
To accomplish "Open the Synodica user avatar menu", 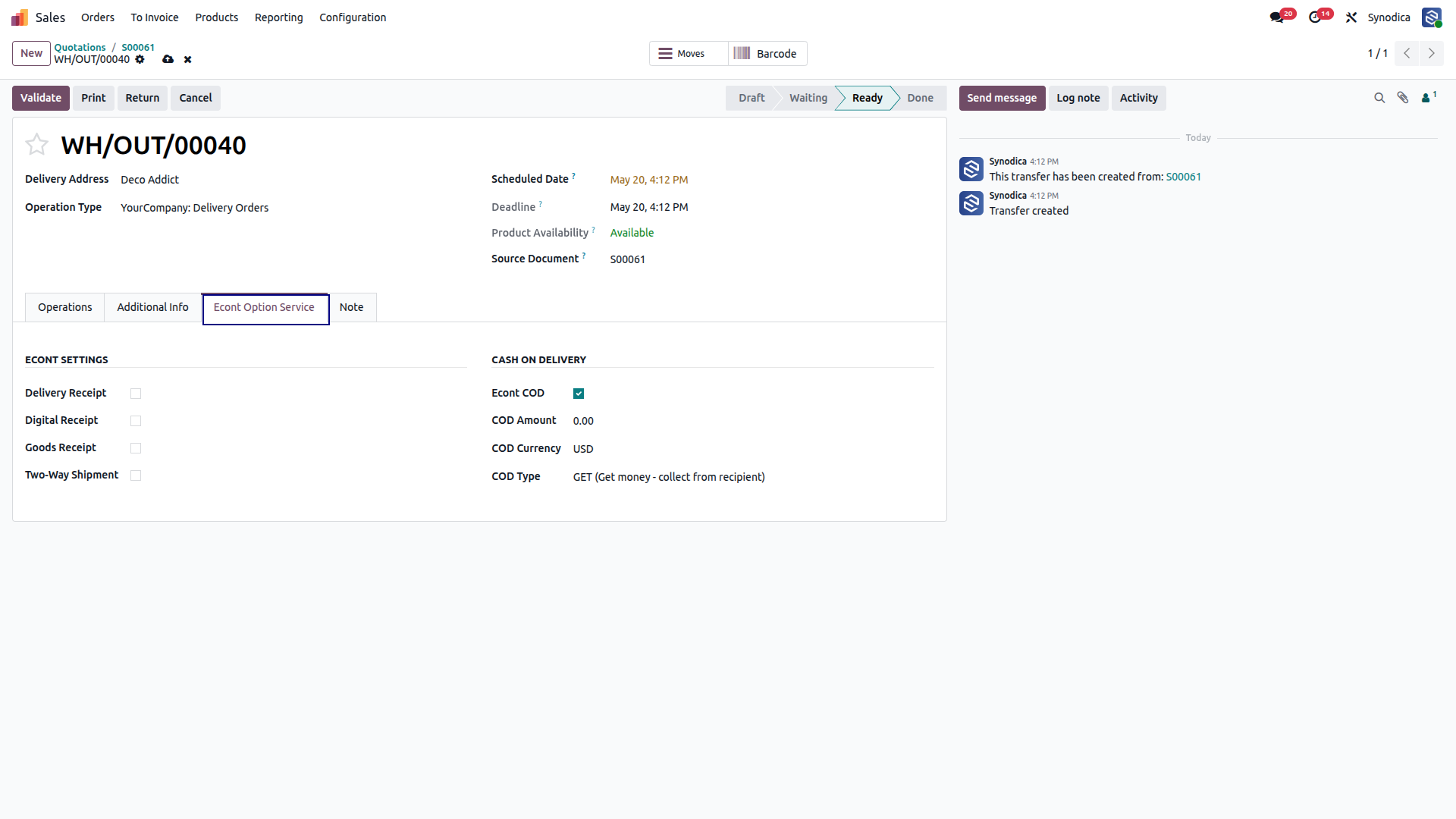I will click(x=1432, y=17).
